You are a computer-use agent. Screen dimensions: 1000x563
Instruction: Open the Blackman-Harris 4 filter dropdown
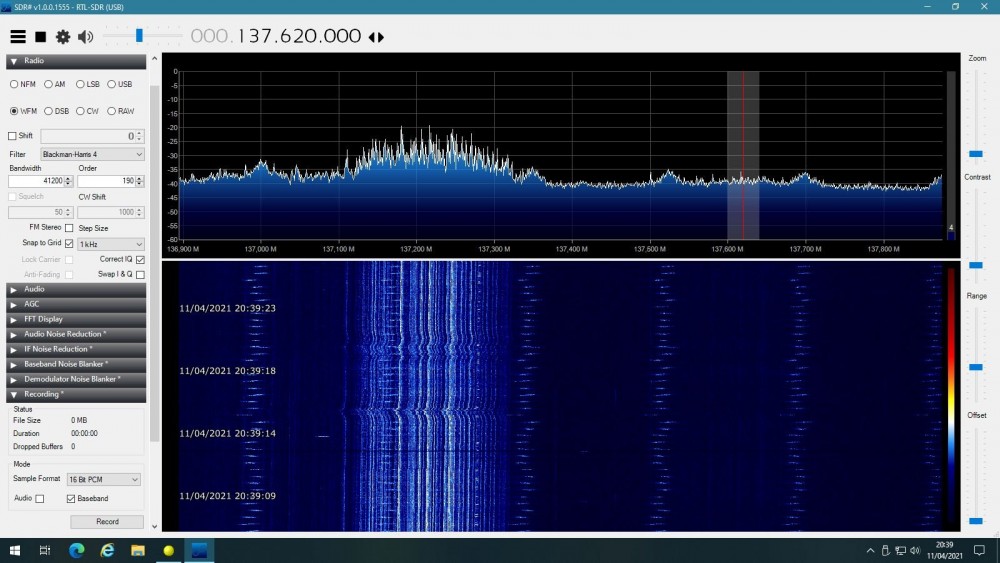(92, 154)
